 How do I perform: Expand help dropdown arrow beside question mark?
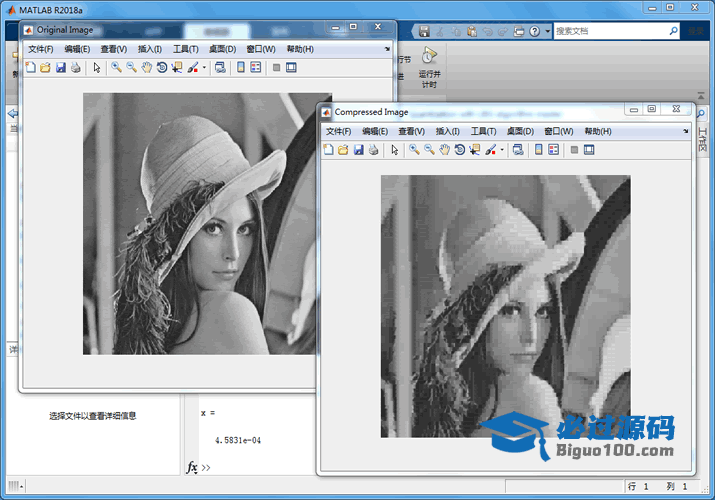[x=548, y=31]
